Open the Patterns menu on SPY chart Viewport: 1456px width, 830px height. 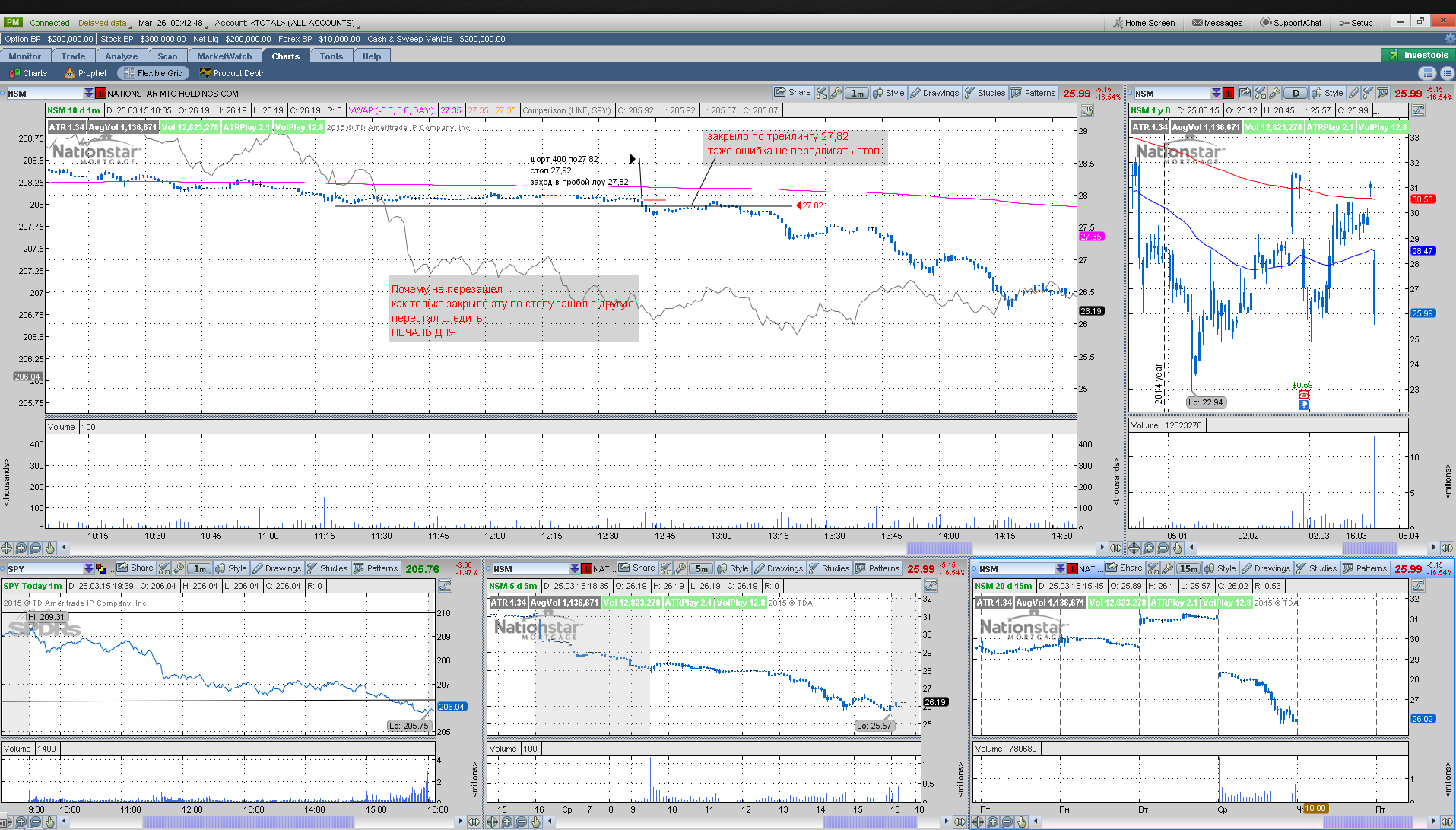pyautogui.click(x=376, y=568)
